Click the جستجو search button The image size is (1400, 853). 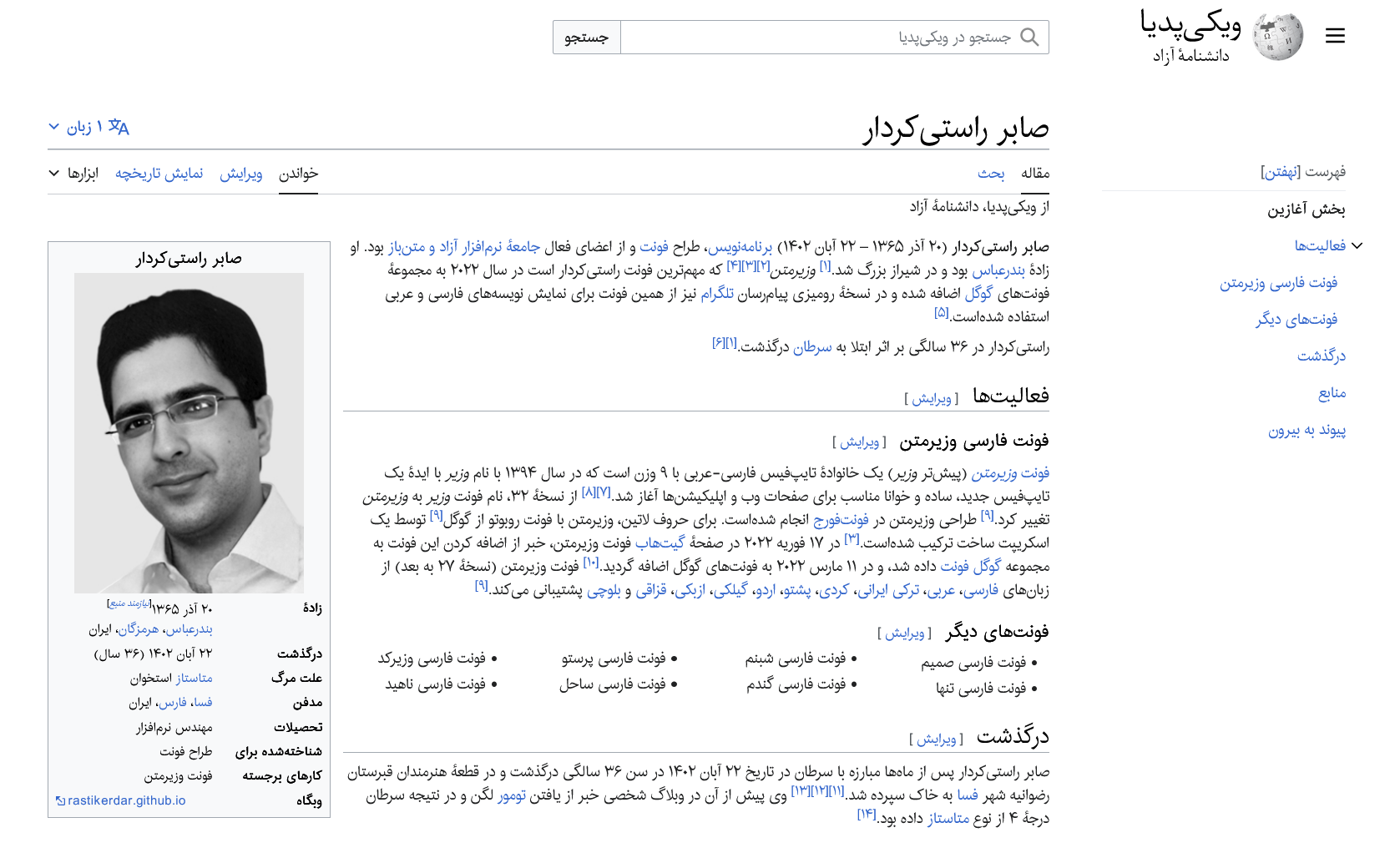pyautogui.click(x=586, y=37)
